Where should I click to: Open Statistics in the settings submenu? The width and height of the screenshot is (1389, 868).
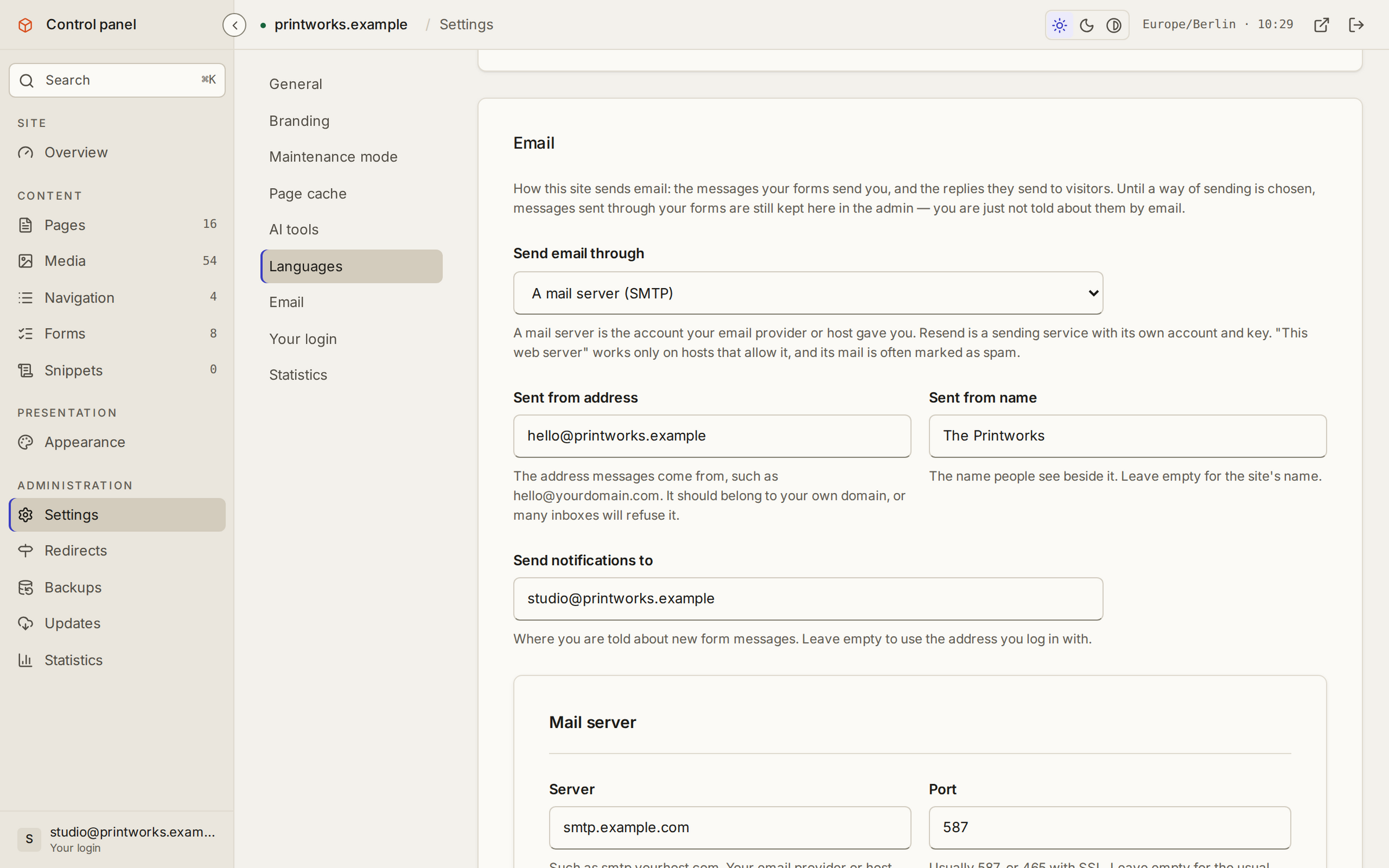351,375
